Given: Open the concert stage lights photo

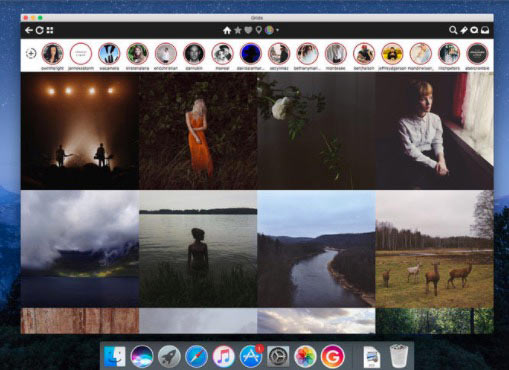Looking at the screenshot, I should click(80, 131).
